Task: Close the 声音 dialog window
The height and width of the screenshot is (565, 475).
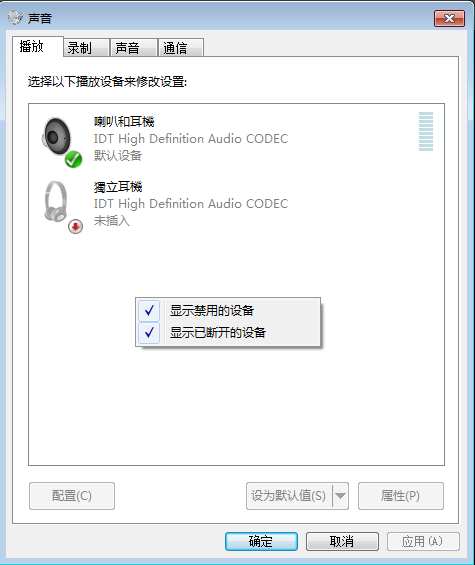Action: point(449,18)
